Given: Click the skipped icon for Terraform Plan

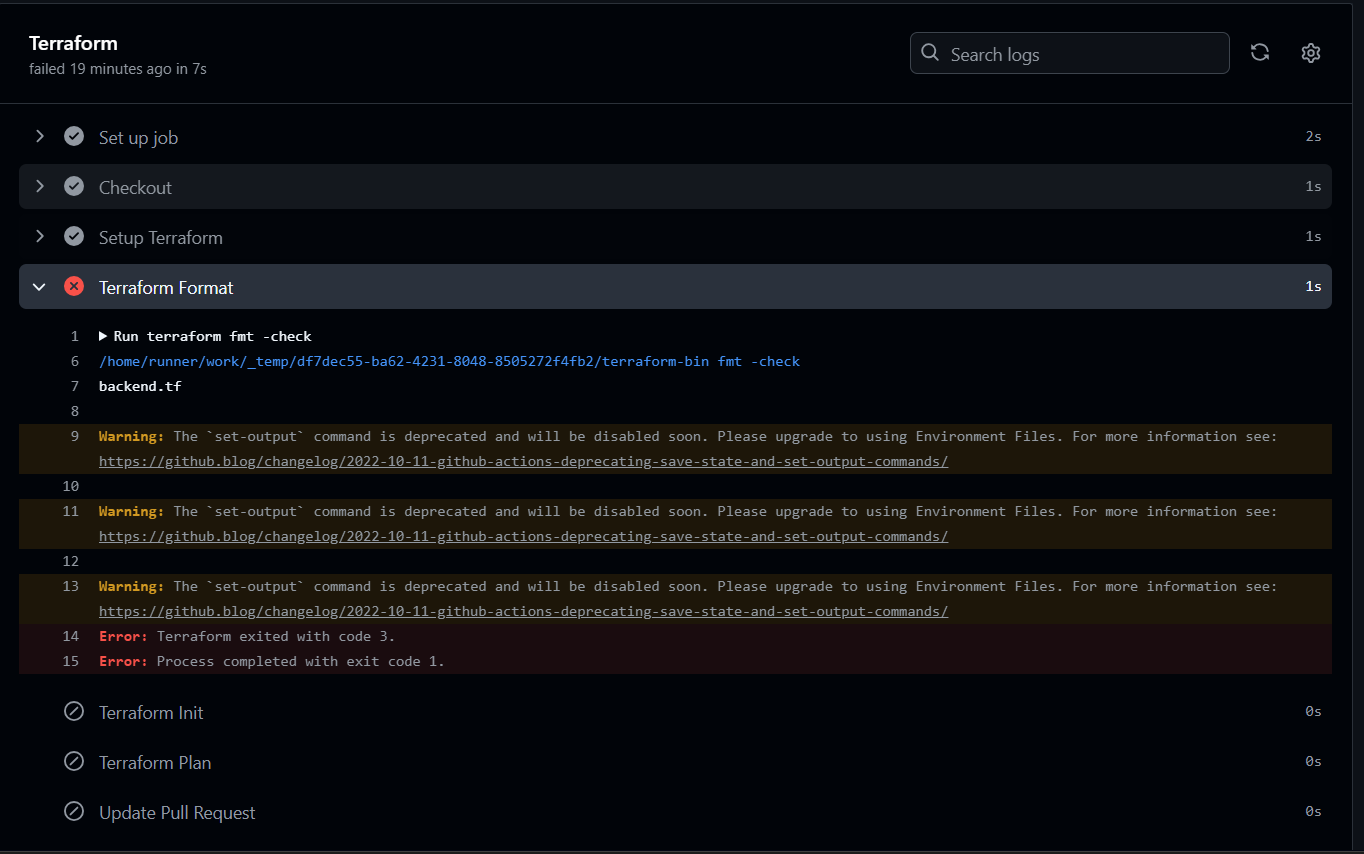Looking at the screenshot, I should click(x=74, y=761).
